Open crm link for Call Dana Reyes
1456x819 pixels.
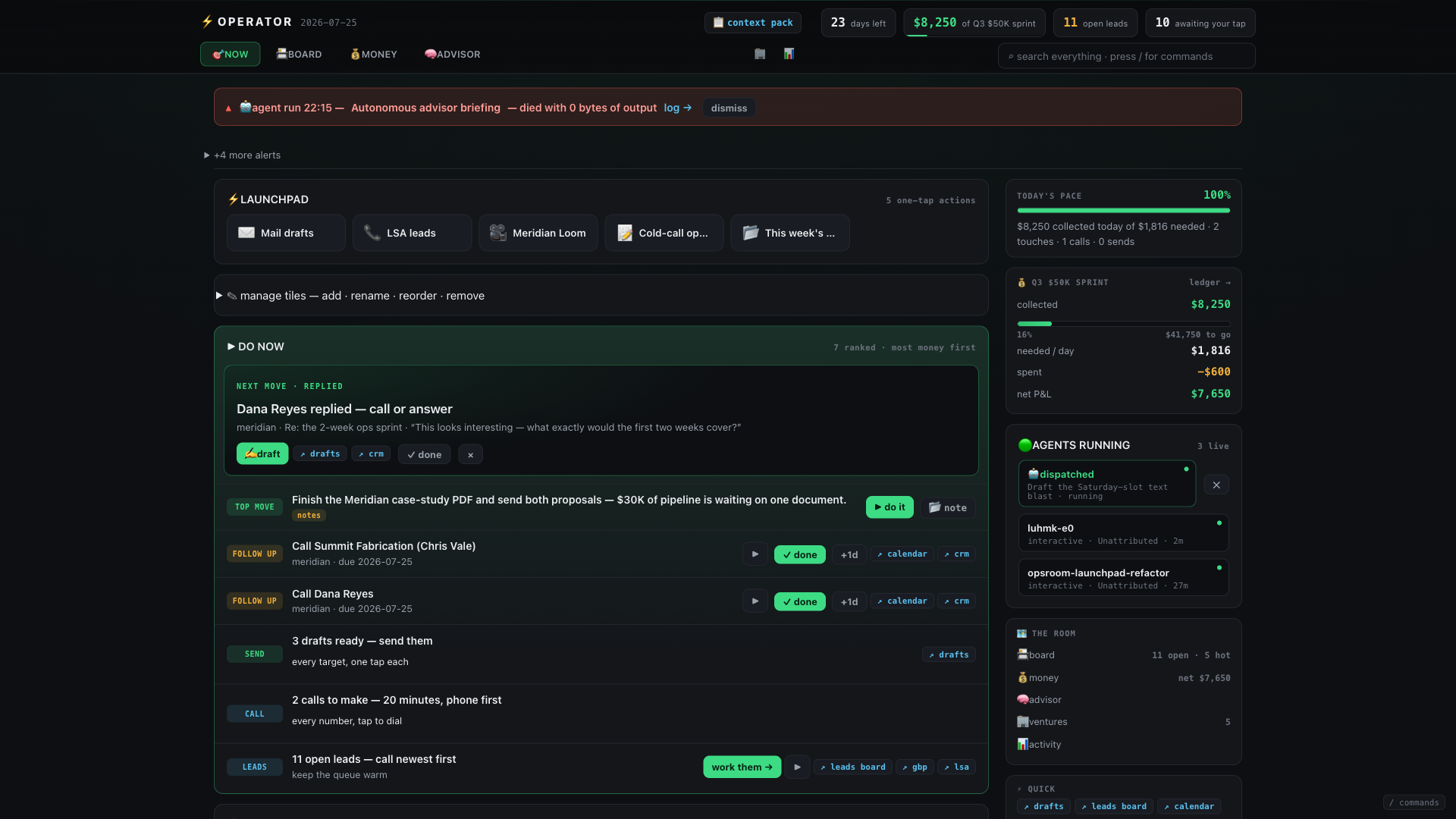pyautogui.click(x=956, y=601)
